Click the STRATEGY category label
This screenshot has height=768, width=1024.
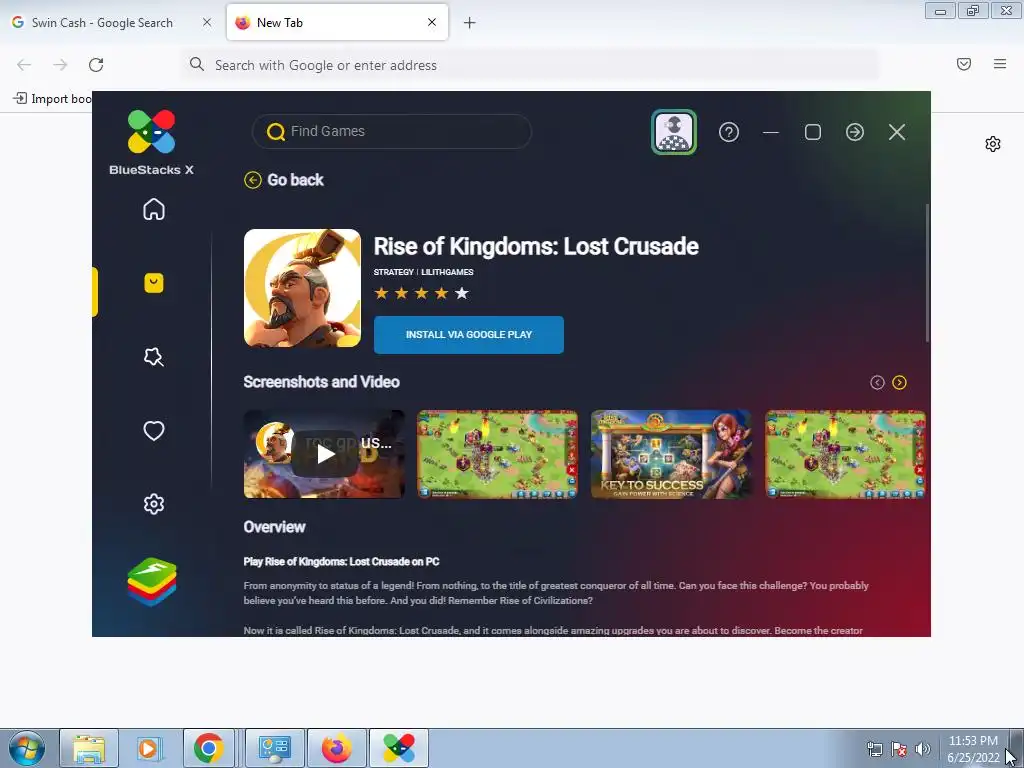(393, 272)
